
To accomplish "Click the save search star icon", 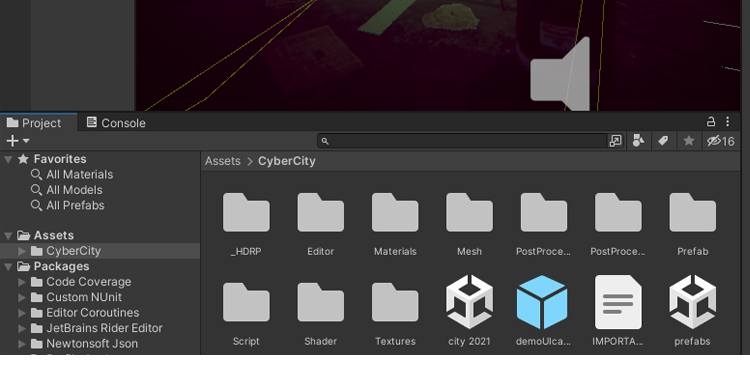I will [689, 141].
